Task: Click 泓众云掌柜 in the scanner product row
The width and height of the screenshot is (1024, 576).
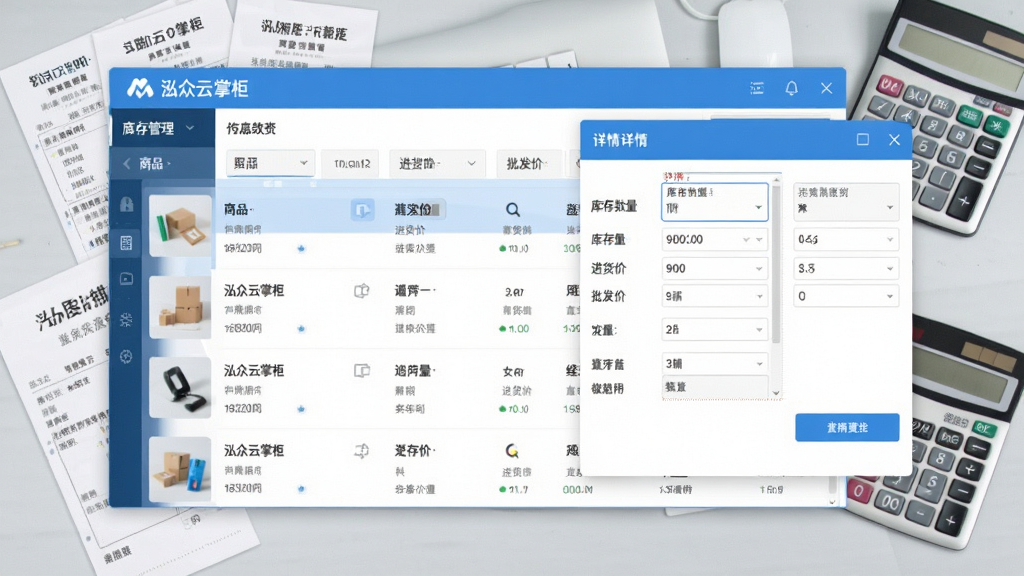Action: [254, 371]
